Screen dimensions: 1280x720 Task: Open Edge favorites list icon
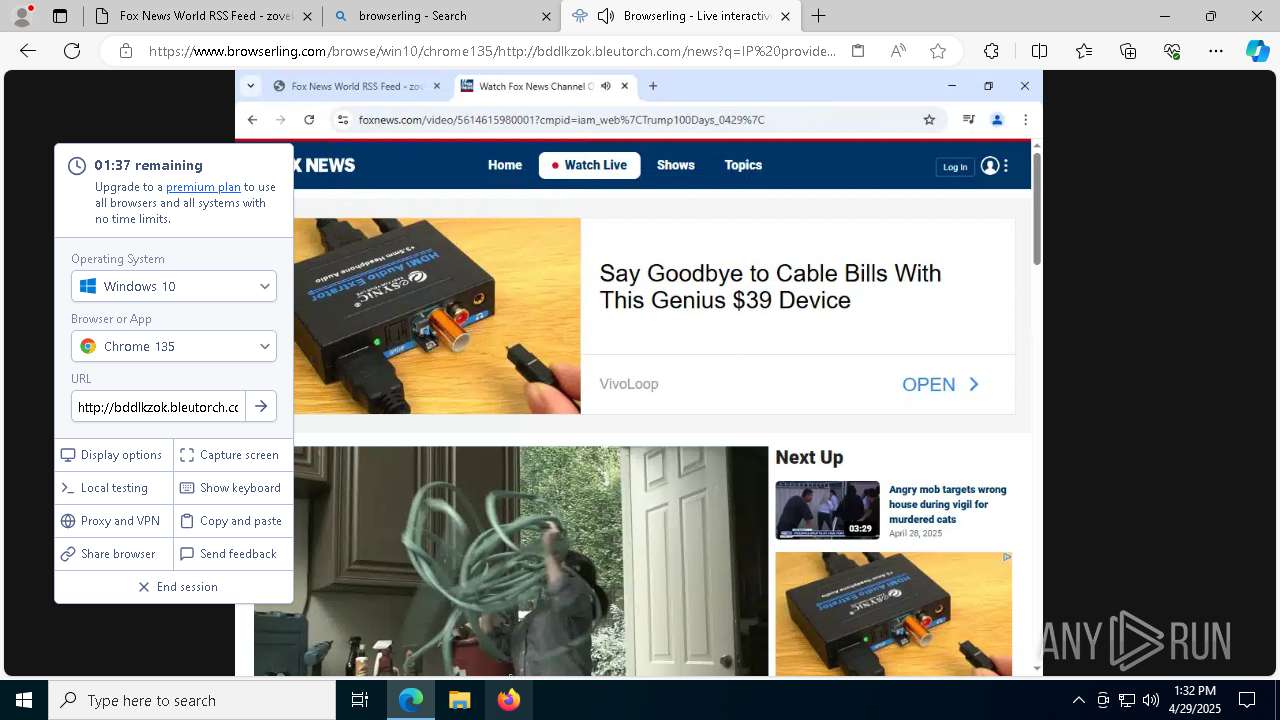tap(1084, 51)
